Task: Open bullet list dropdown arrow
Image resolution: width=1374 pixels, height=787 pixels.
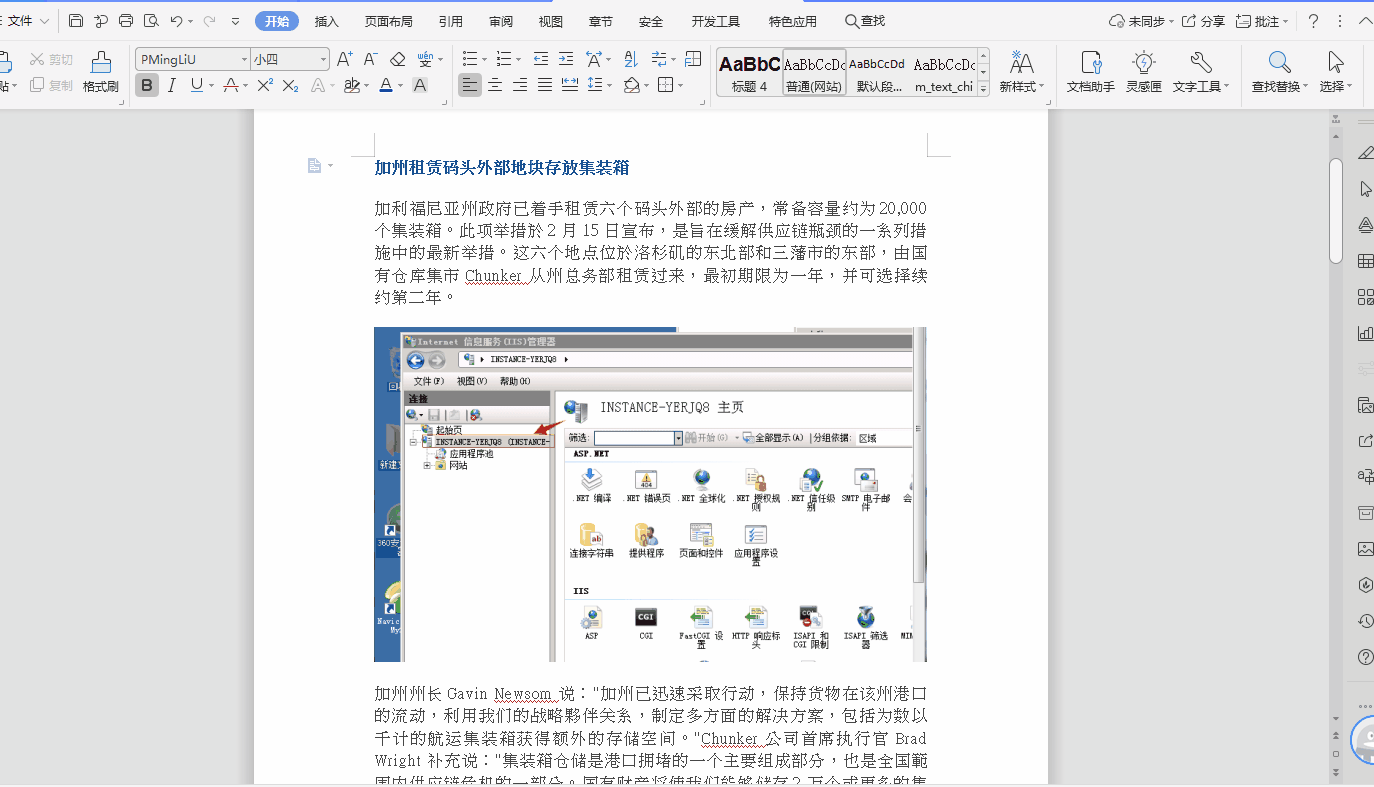Action: click(484, 60)
